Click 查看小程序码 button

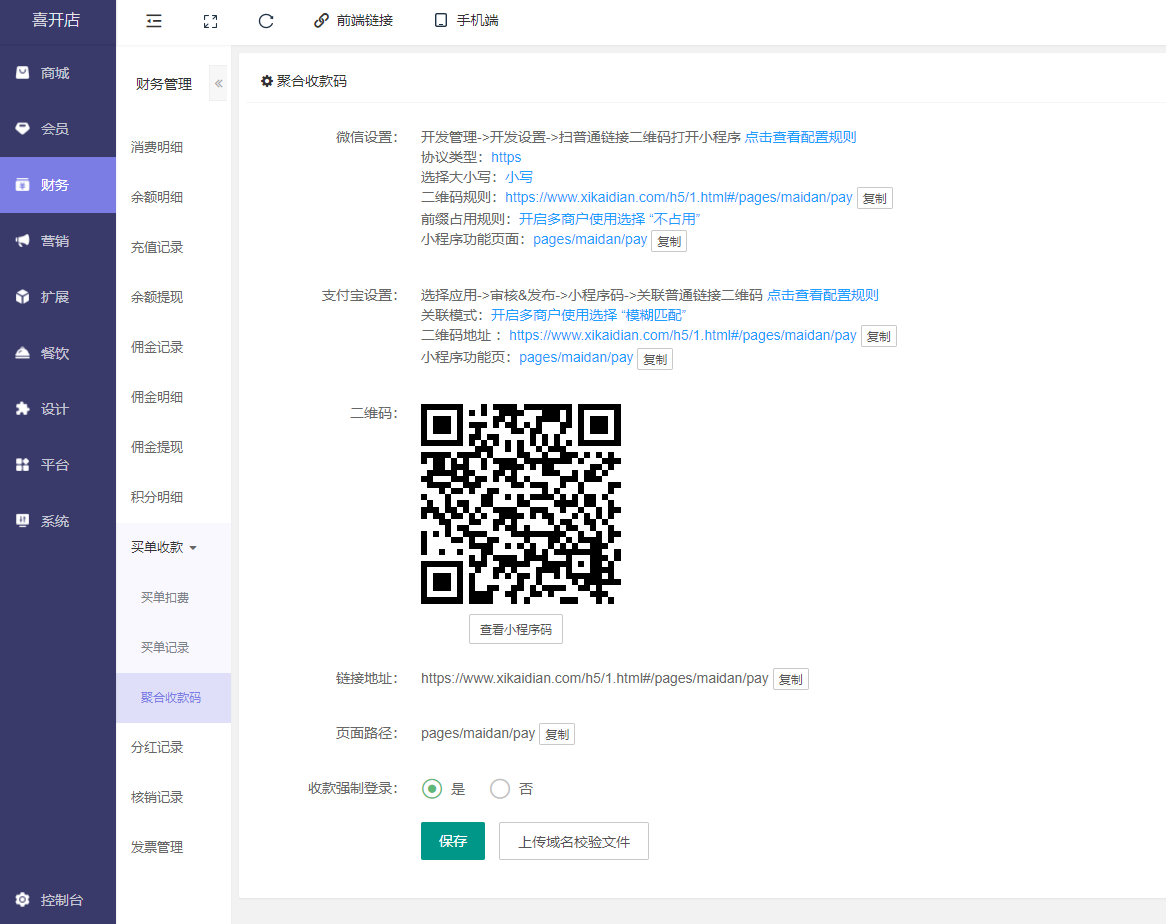pos(516,630)
